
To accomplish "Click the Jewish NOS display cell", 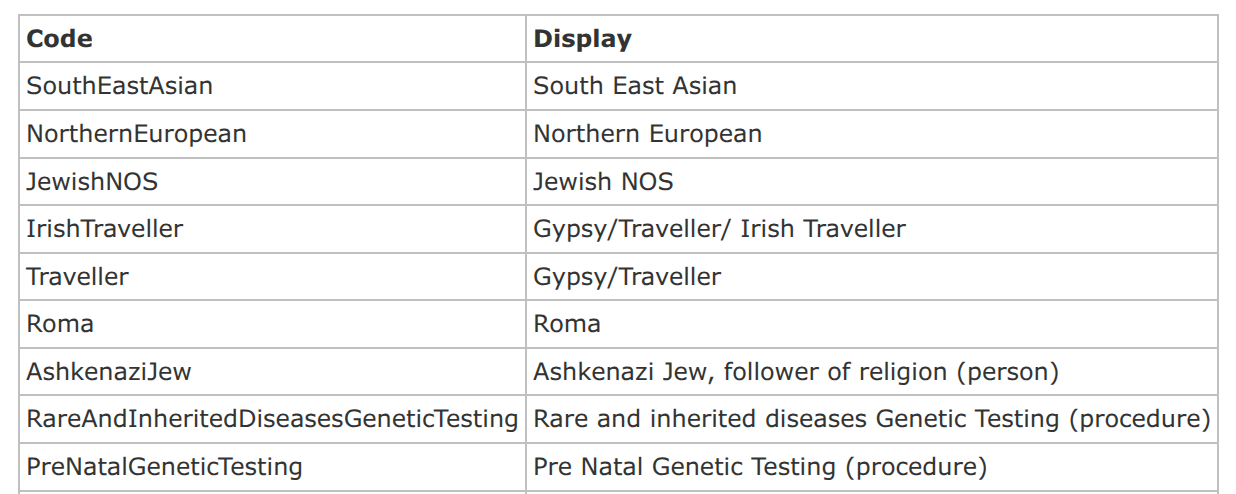I will coord(603,182).
